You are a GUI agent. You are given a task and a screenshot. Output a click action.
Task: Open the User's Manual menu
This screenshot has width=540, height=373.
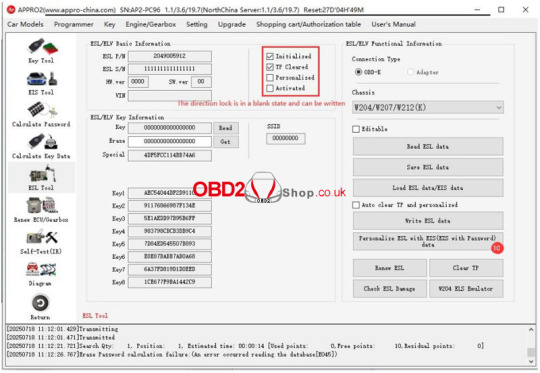[x=393, y=24]
